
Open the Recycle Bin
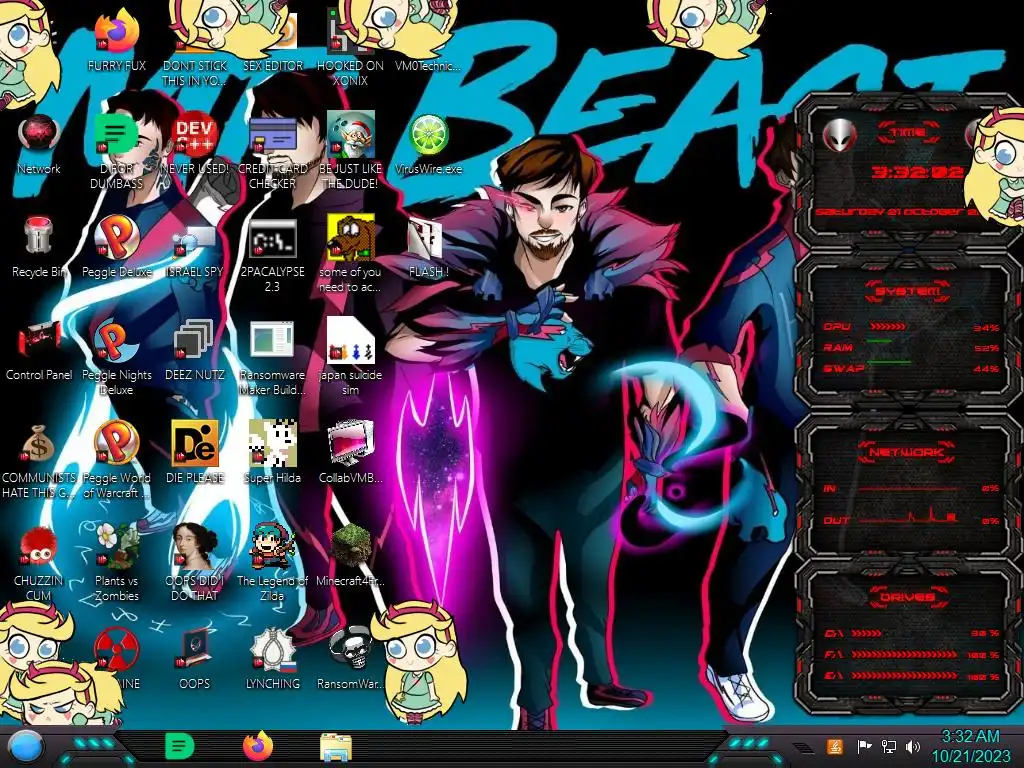pyautogui.click(x=39, y=236)
